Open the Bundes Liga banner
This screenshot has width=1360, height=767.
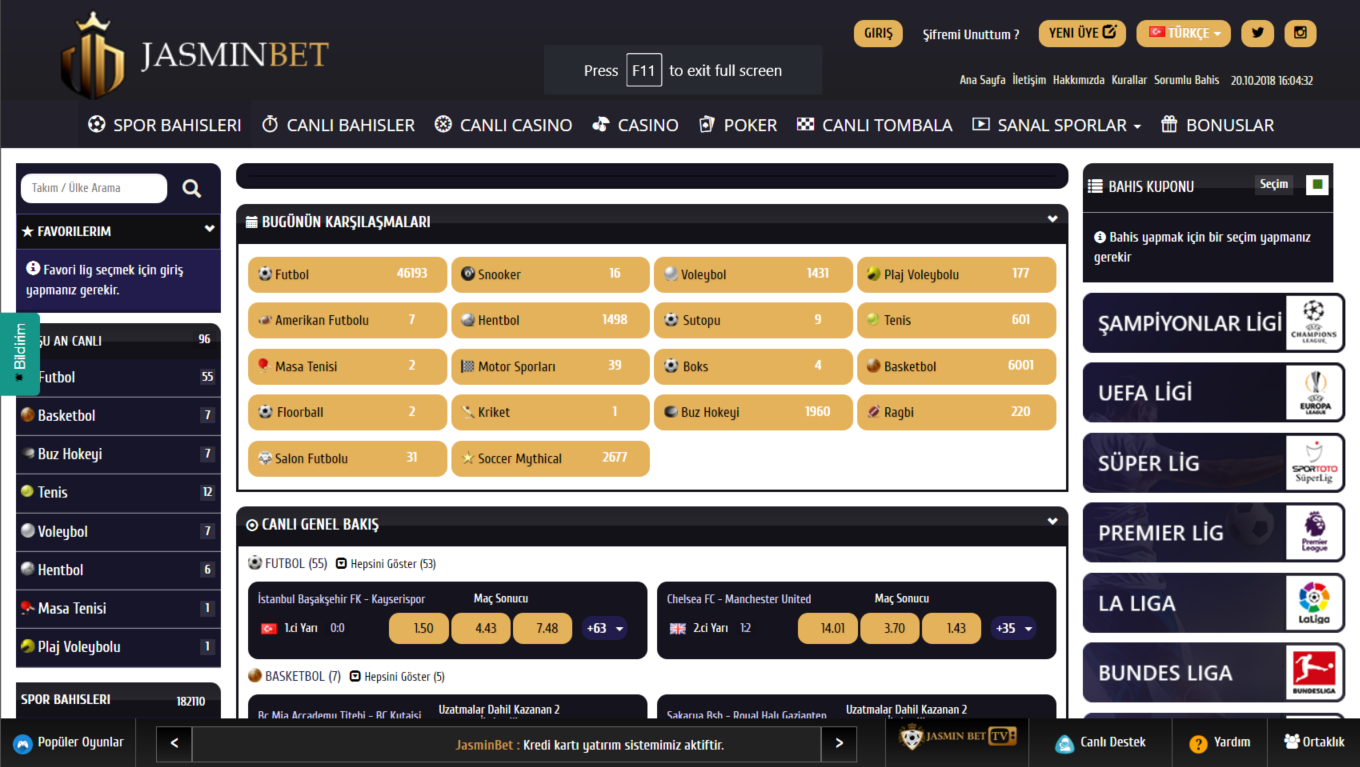[1214, 673]
